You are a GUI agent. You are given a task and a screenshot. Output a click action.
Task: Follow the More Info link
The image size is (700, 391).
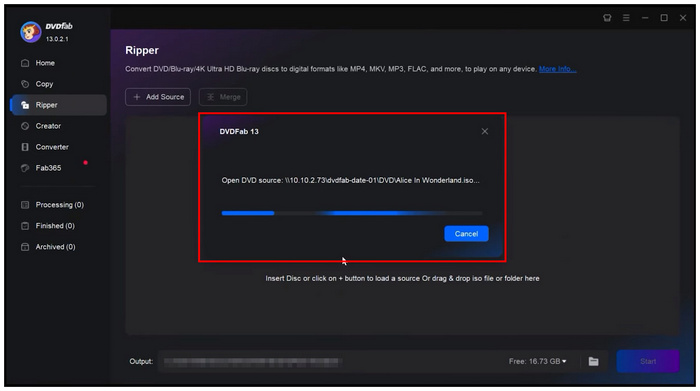(557, 69)
